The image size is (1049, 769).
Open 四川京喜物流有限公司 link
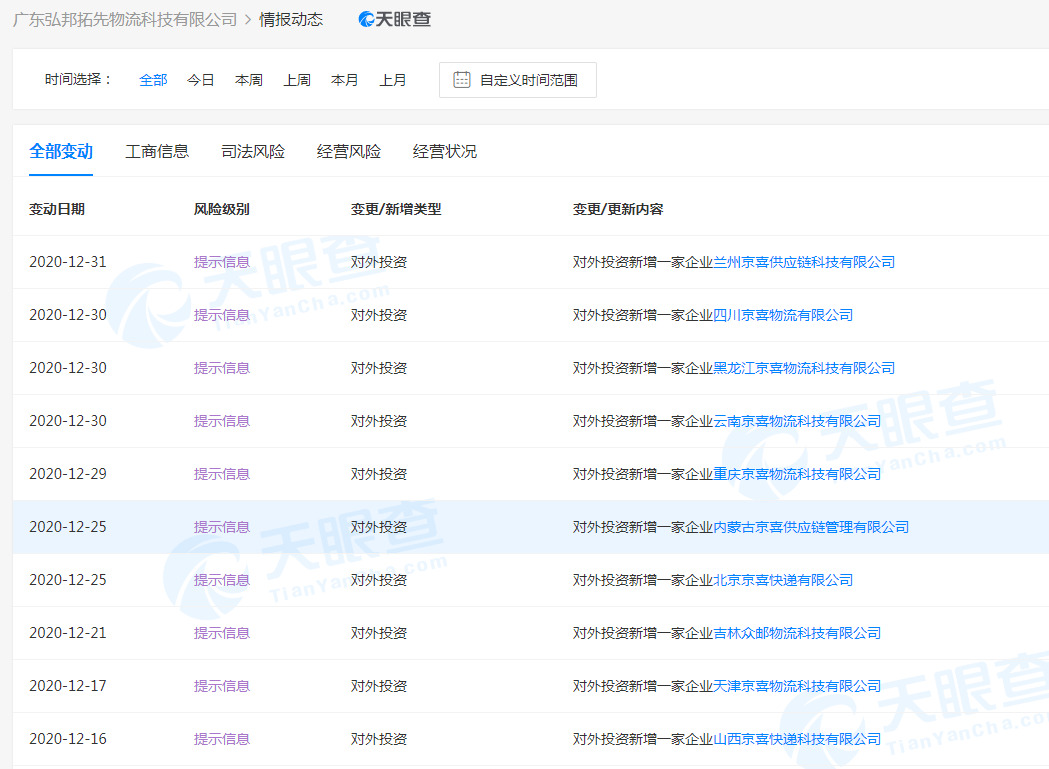click(783, 315)
